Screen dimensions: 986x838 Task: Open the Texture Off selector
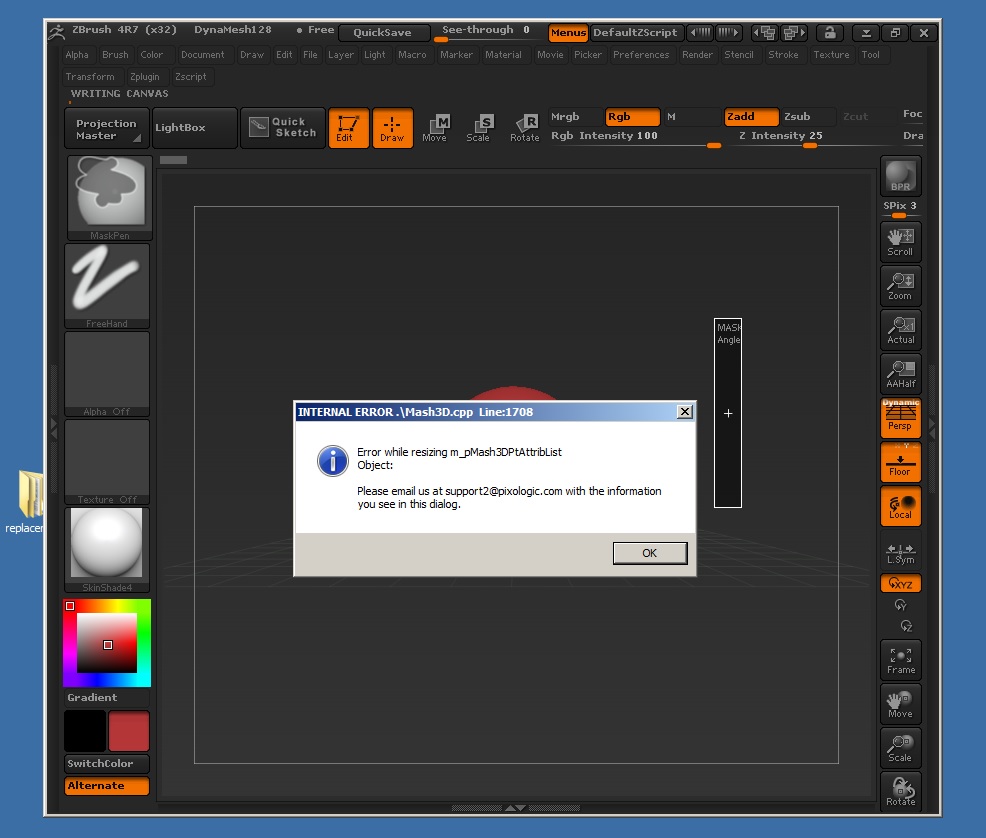107,461
